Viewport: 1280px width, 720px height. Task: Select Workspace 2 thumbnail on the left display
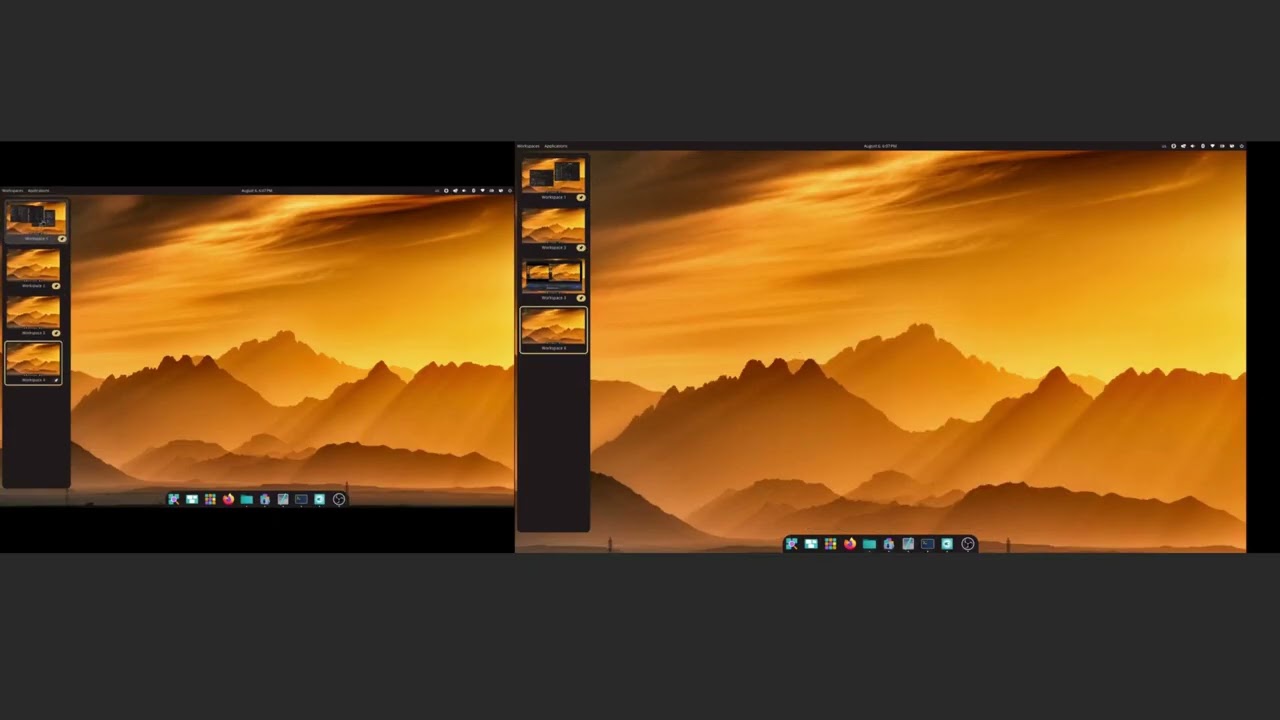pyautogui.click(x=33, y=266)
